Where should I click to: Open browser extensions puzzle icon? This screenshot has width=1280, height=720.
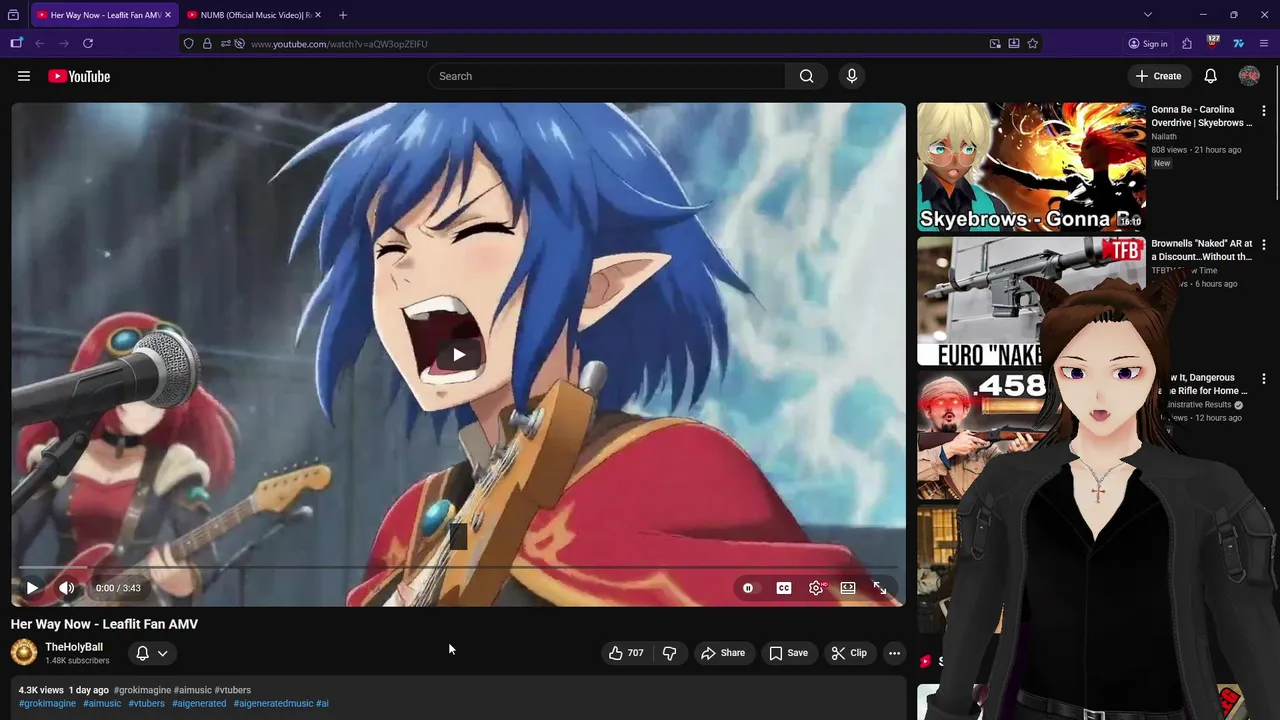(1187, 44)
